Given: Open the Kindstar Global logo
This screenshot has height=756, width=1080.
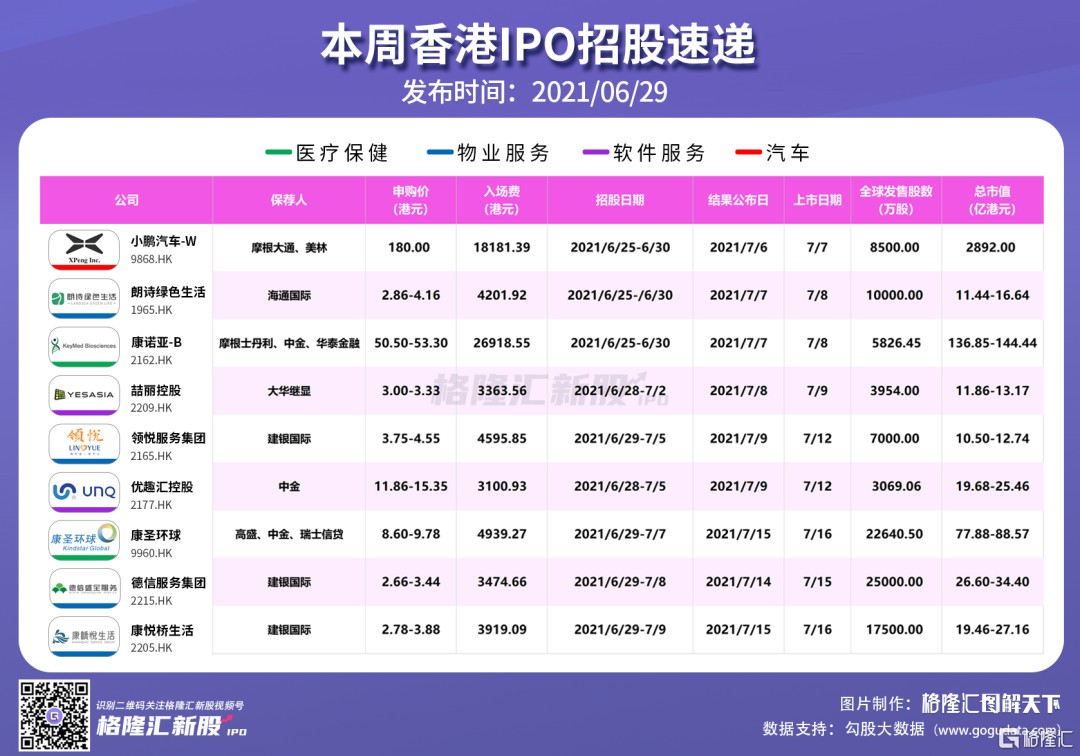Looking at the screenshot, I should click(85, 536).
